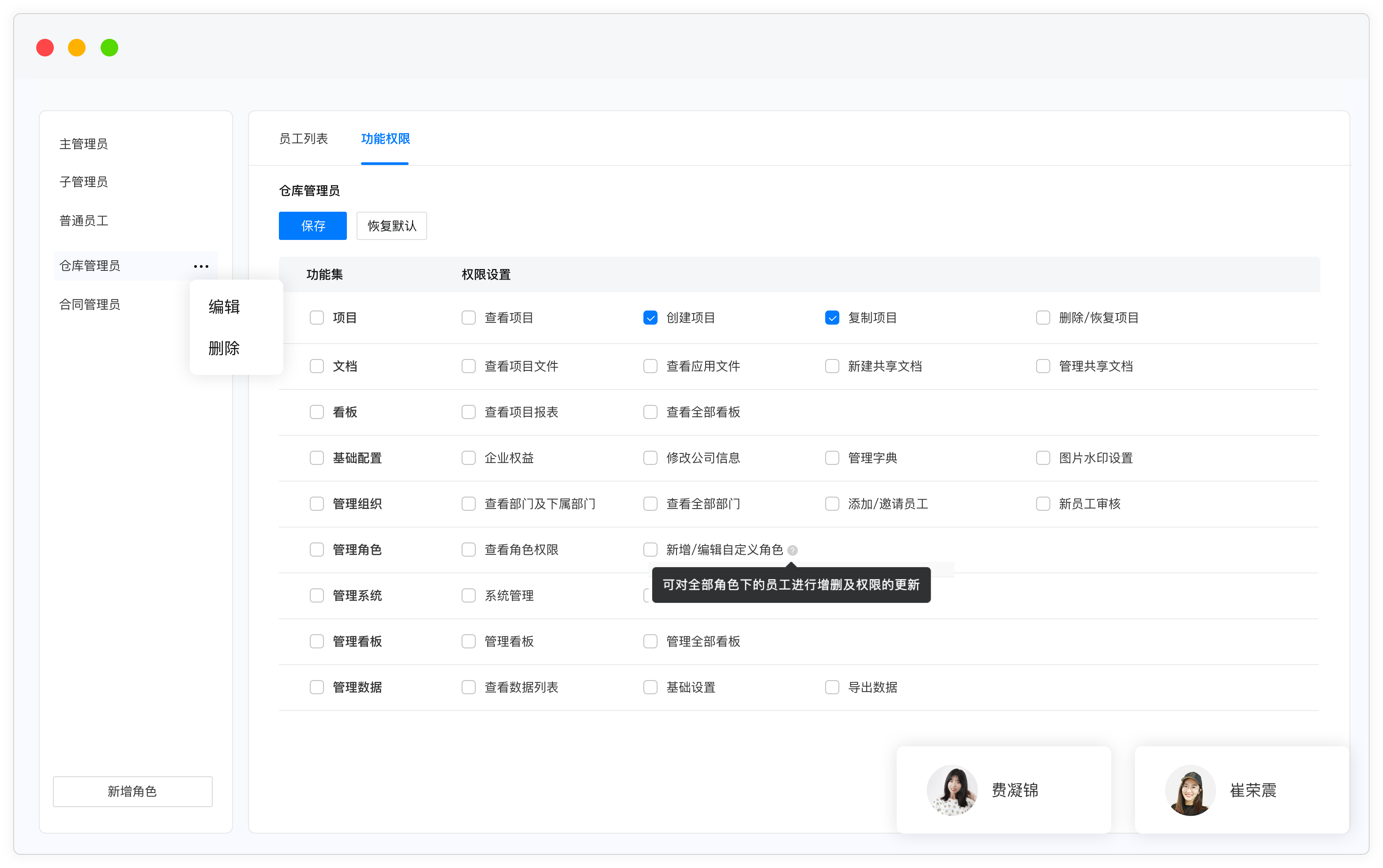Enable the 查看项目 permission checkbox
Screen dimensions: 1383x868
tap(469, 318)
